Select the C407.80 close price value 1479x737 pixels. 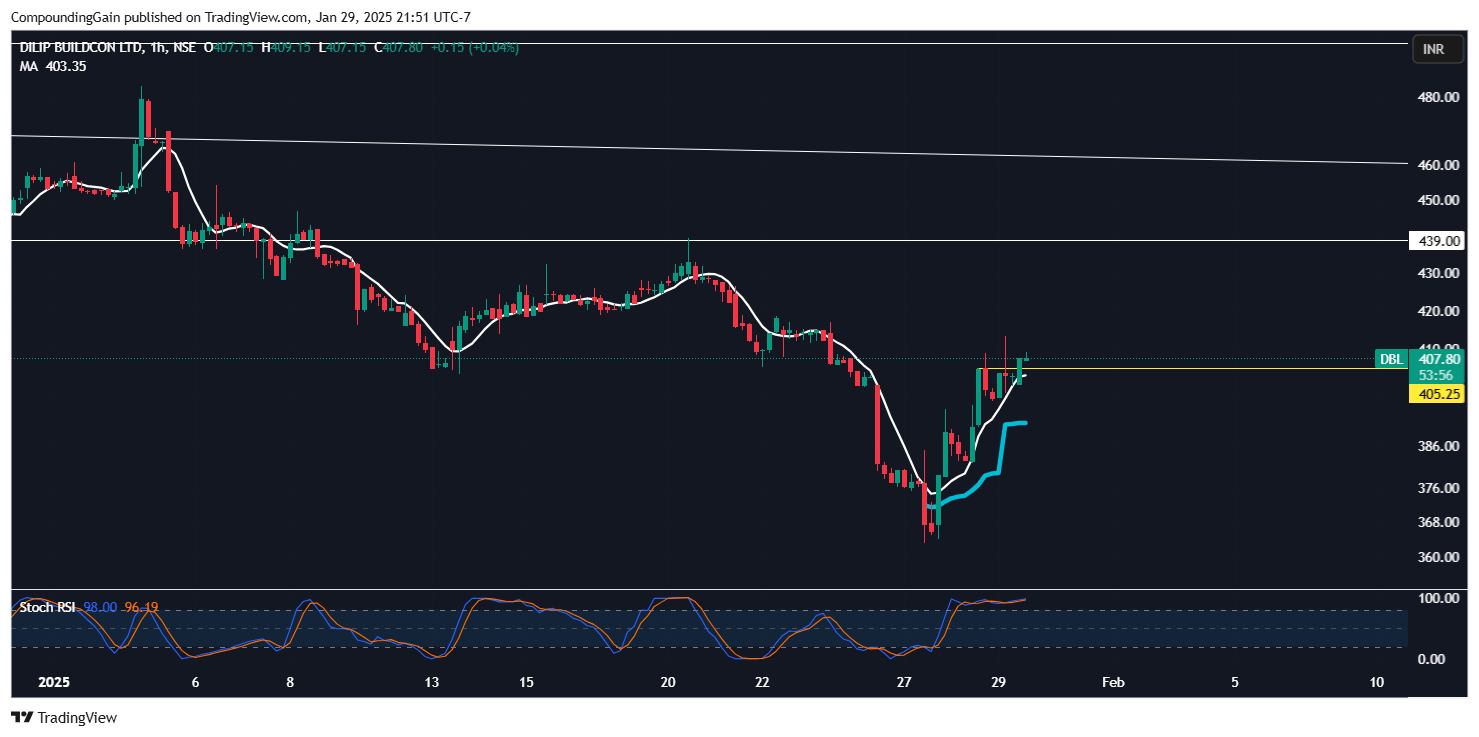[x=398, y=47]
